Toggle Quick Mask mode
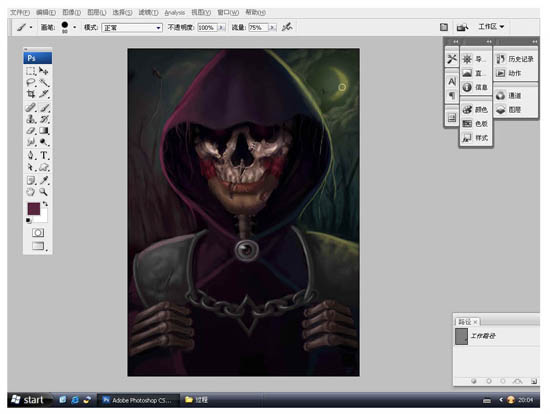This screenshot has width=550, height=414. (38, 233)
